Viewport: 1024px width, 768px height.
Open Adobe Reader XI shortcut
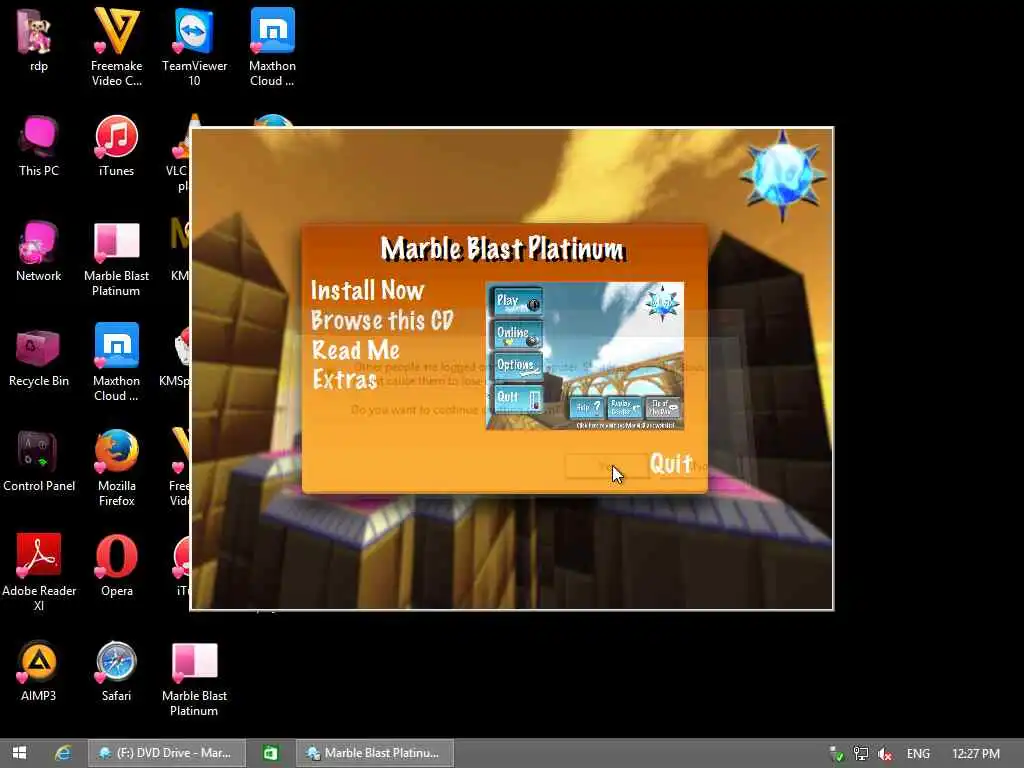tap(39, 572)
